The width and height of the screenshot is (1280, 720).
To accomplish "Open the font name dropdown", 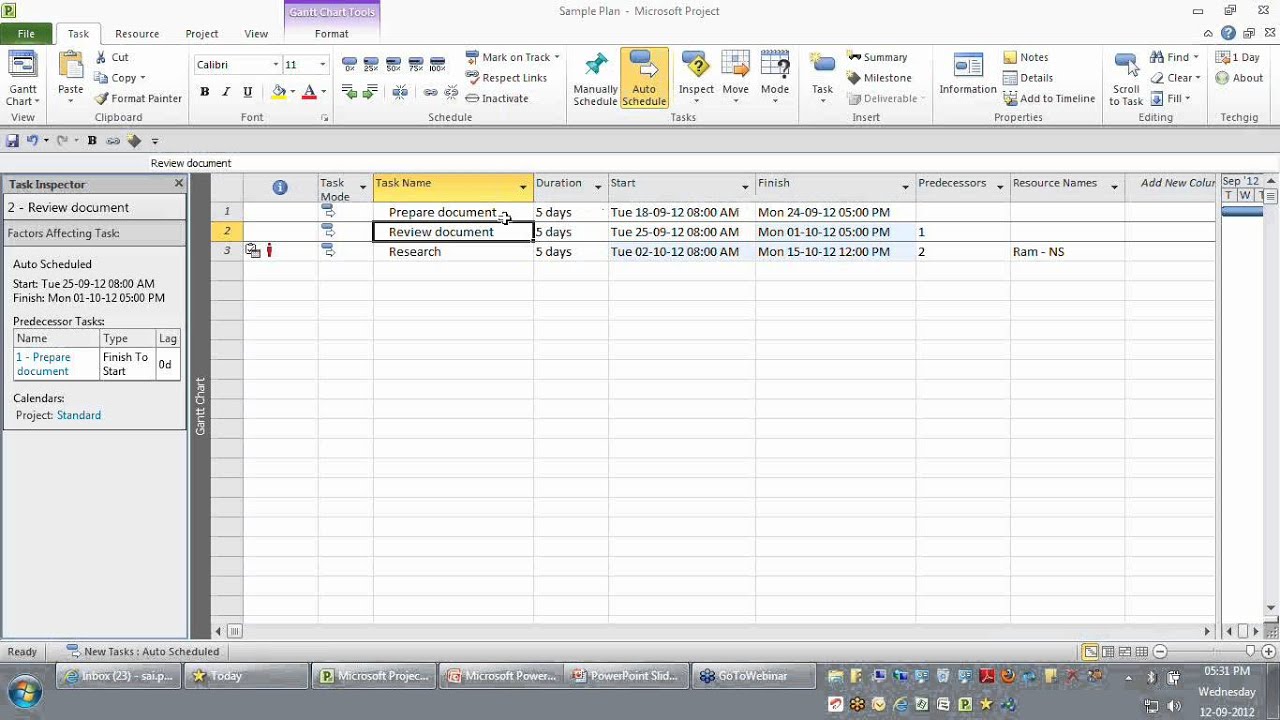I will 276,65.
